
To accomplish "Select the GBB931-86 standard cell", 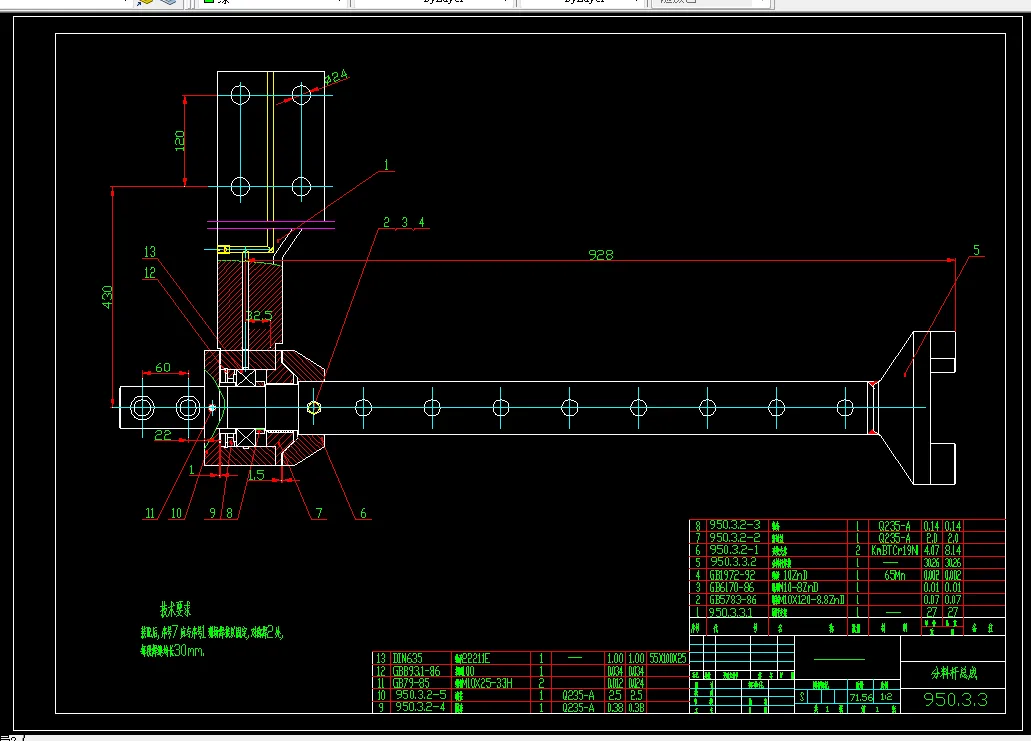I will pos(416,671).
